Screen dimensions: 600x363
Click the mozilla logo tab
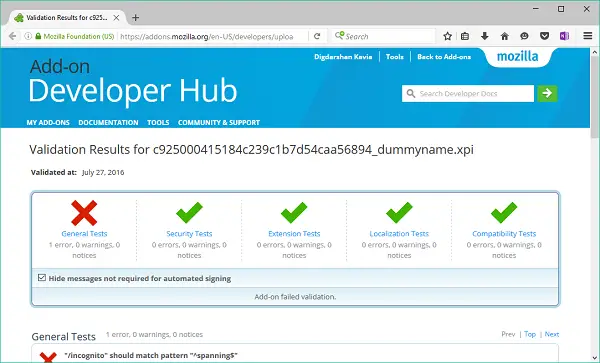[517, 57]
